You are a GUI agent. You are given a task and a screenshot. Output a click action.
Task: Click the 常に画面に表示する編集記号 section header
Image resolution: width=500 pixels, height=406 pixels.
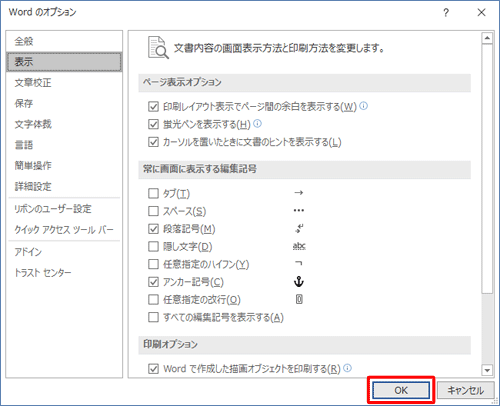(x=304, y=169)
